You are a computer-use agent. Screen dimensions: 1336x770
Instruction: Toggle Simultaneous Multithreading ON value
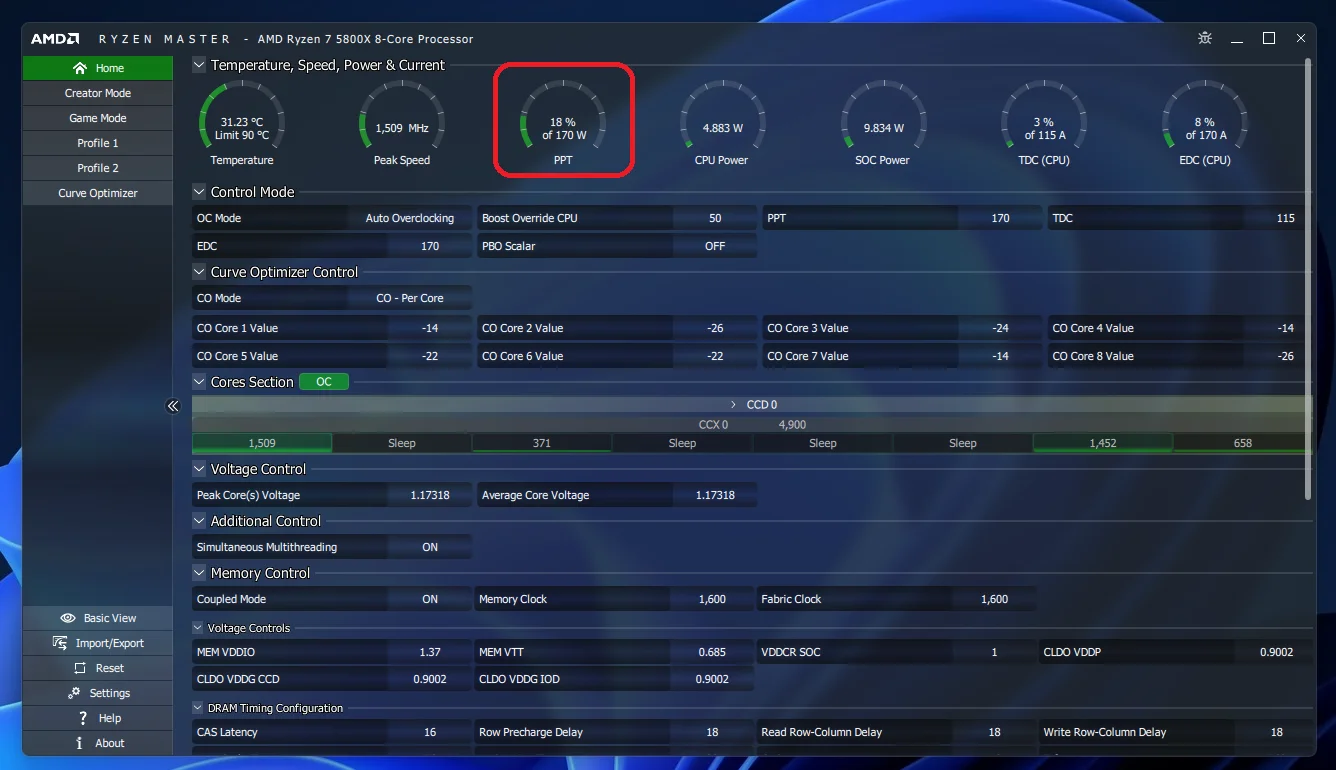(430, 547)
